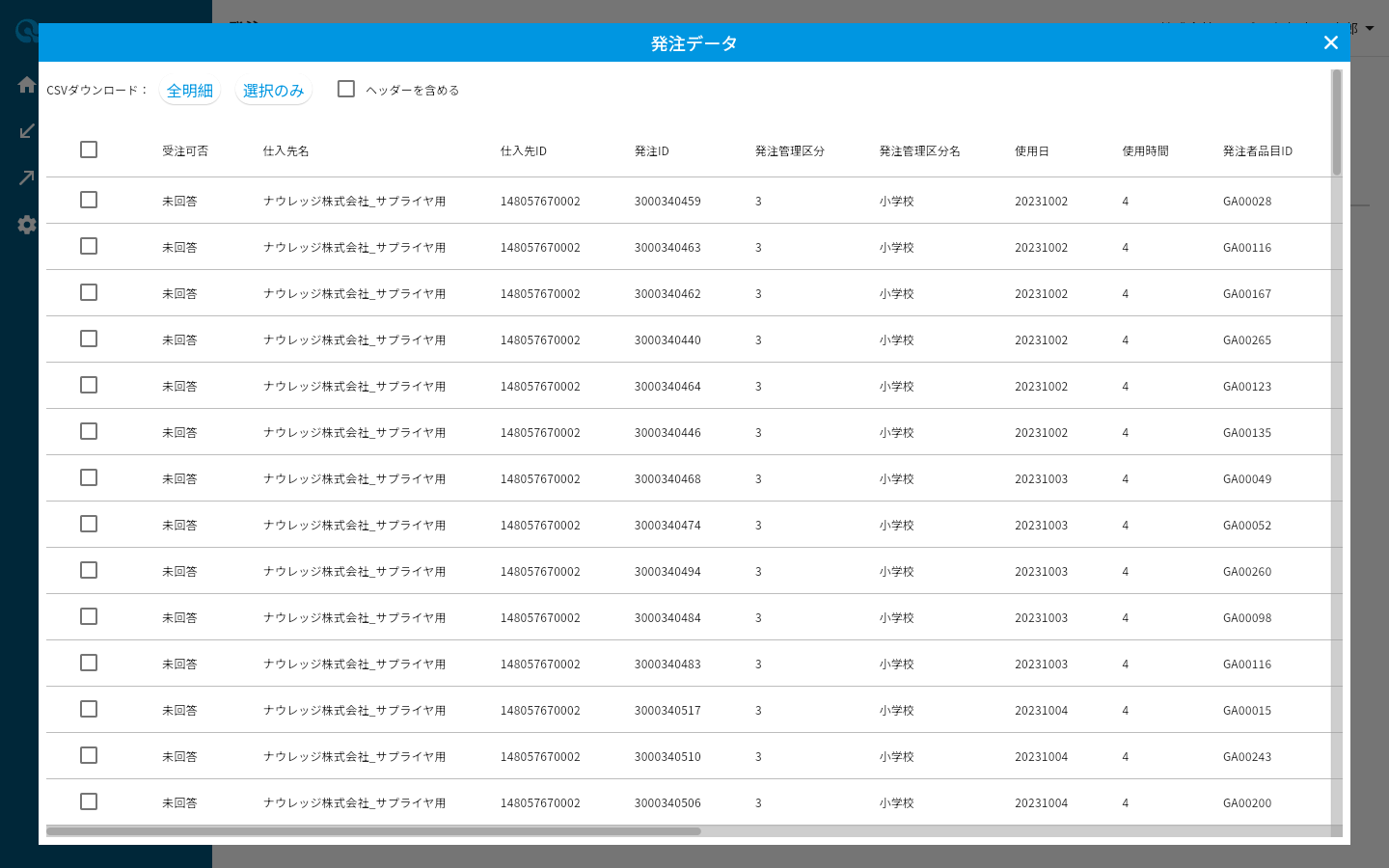Click the 発注管理区分名 column header
Screen dimensions: 1389x868
920,151
